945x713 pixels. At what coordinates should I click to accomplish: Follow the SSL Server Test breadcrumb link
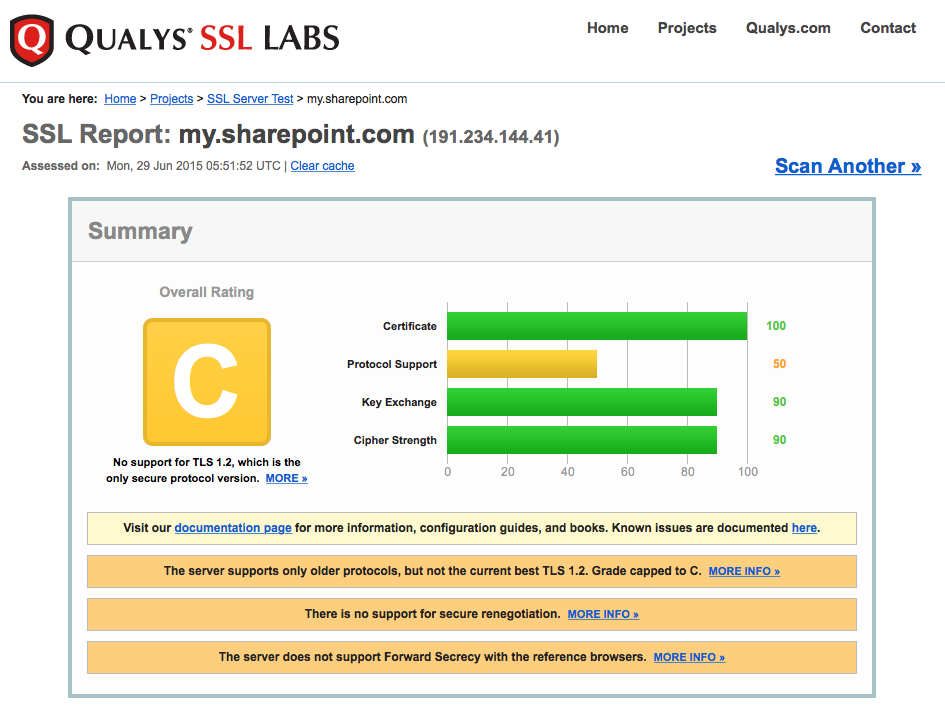point(250,99)
